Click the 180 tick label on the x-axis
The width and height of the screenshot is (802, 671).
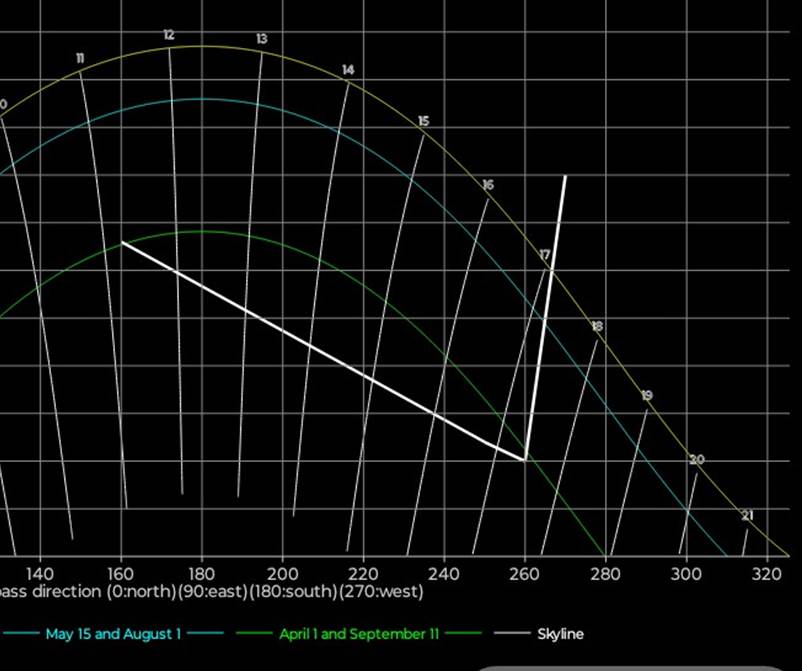tap(202, 573)
